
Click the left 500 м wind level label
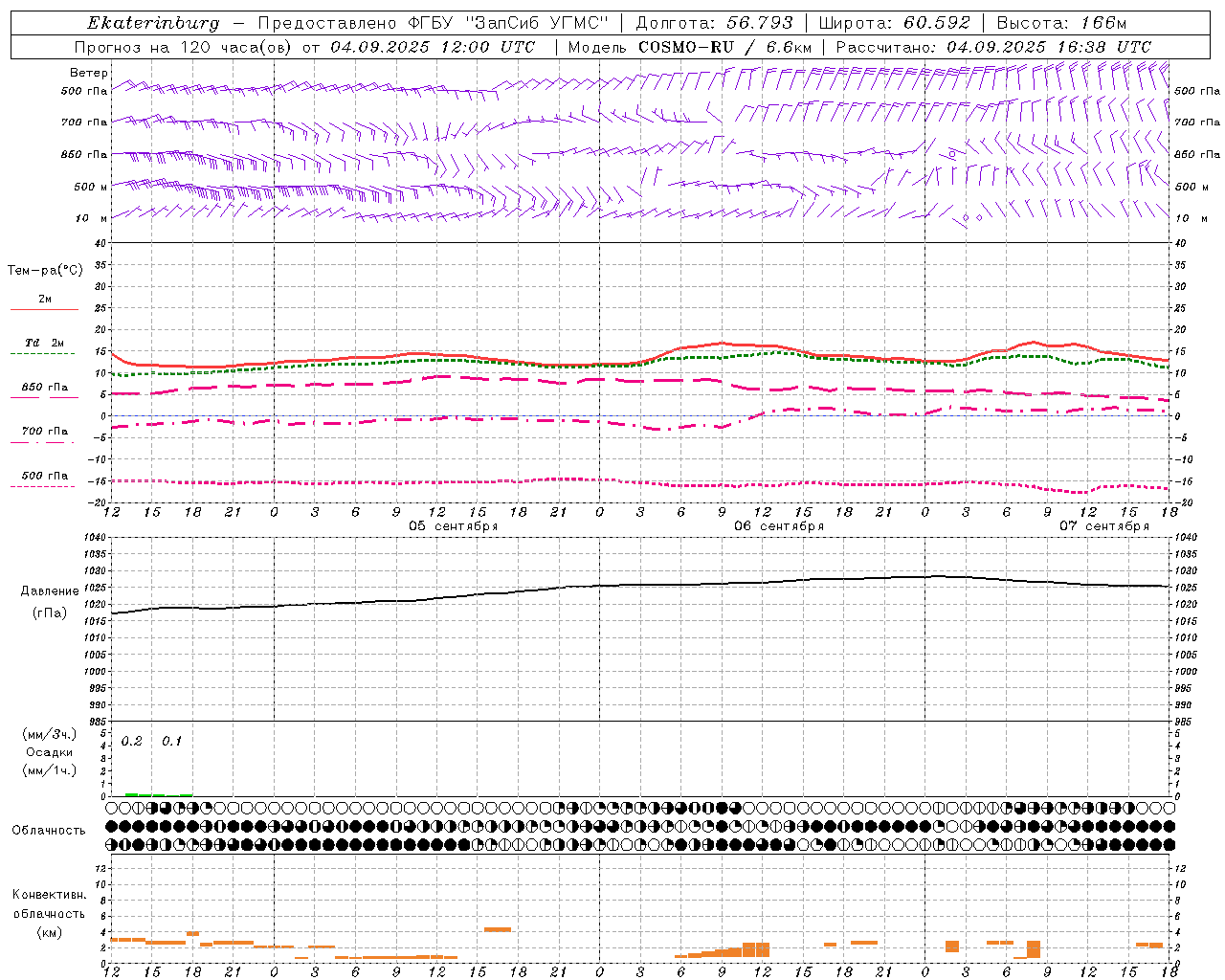tap(91, 187)
